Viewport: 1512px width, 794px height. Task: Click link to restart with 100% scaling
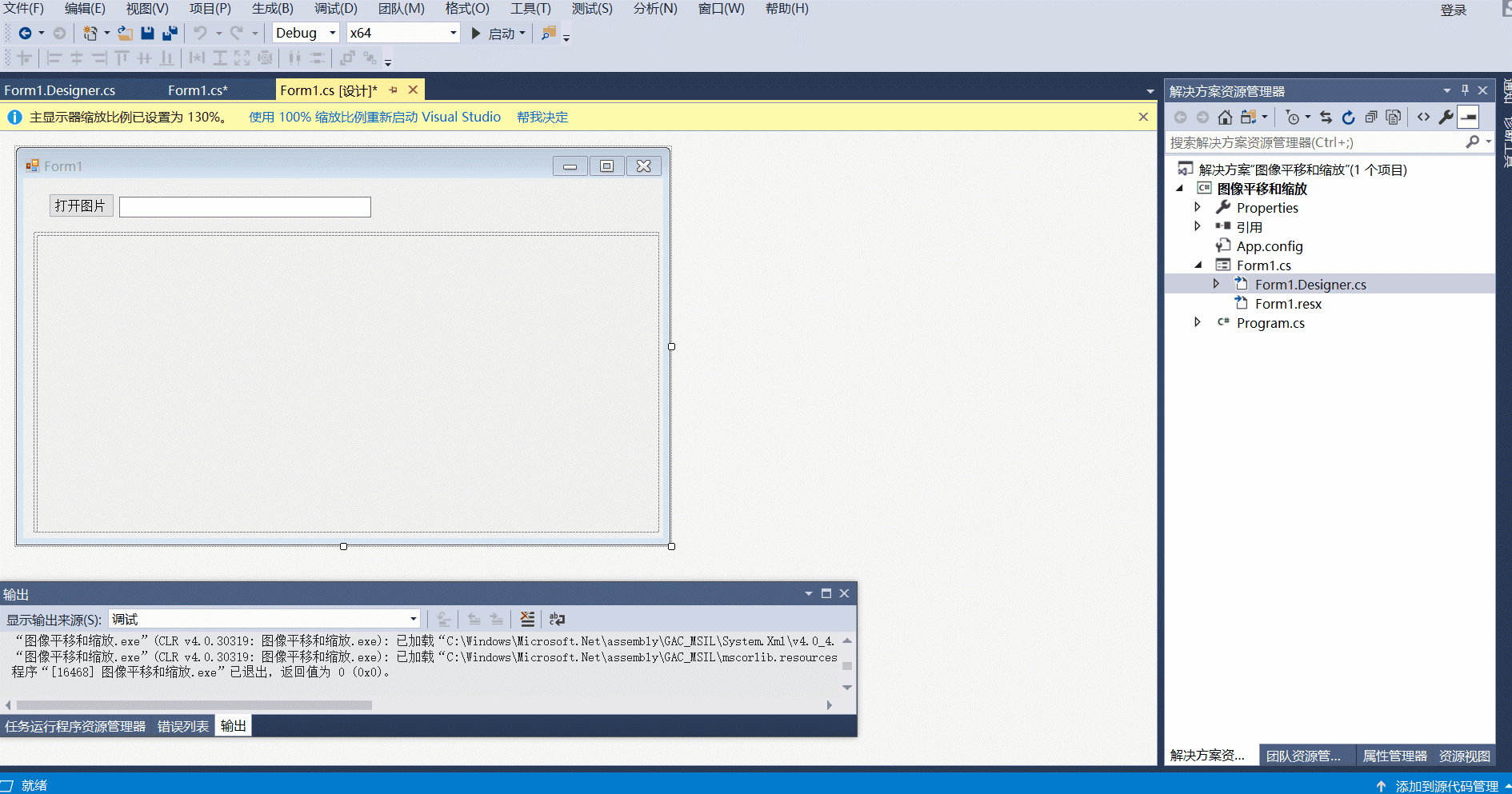[374, 117]
